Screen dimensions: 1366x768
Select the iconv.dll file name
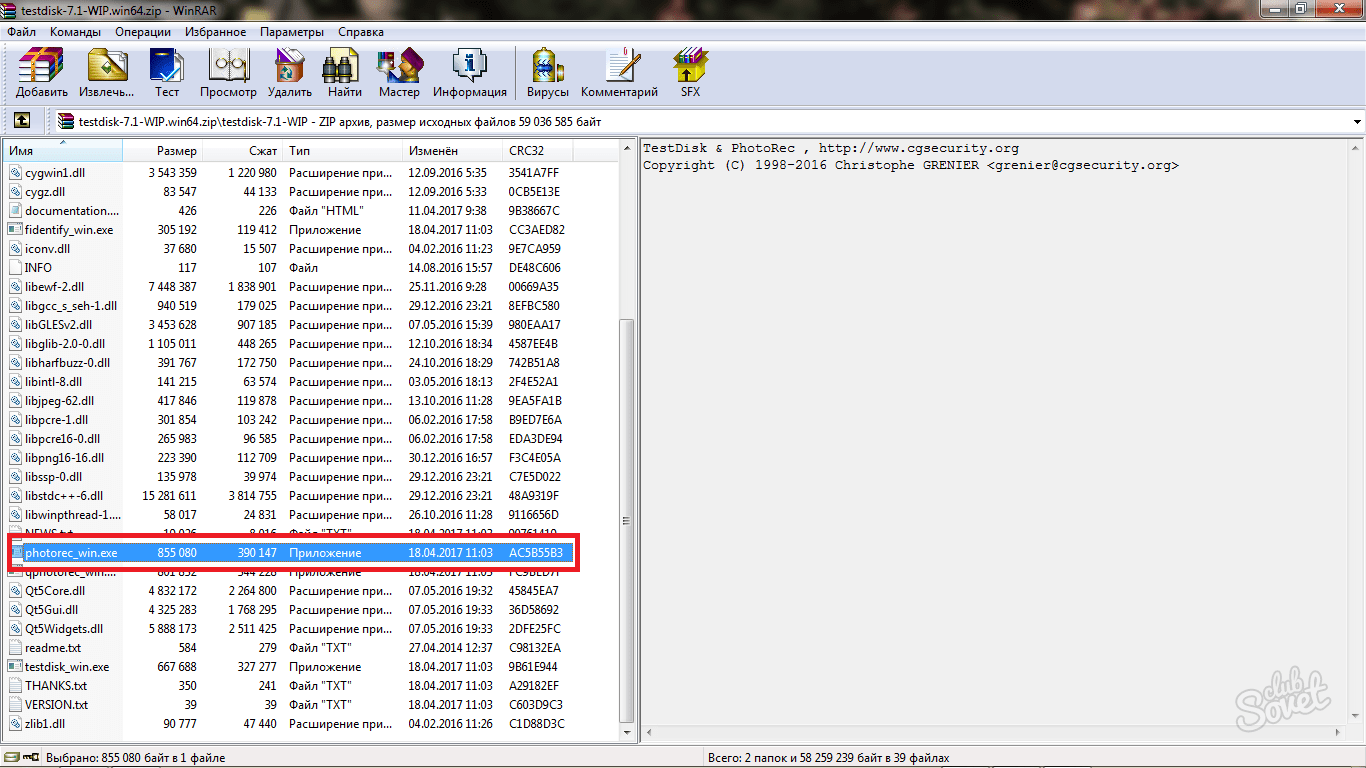pos(48,248)
